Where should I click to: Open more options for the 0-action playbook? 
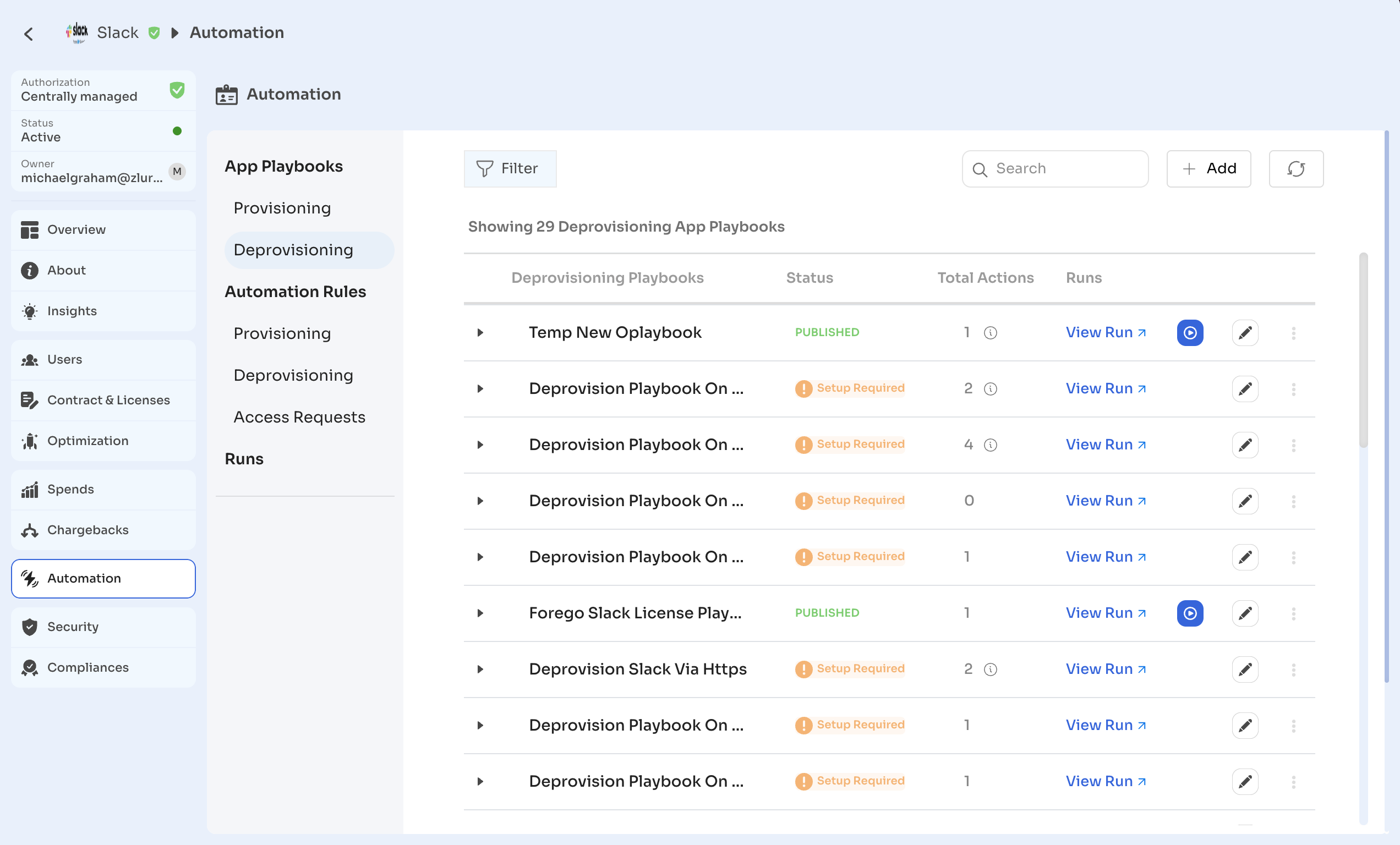point(1293,502)
